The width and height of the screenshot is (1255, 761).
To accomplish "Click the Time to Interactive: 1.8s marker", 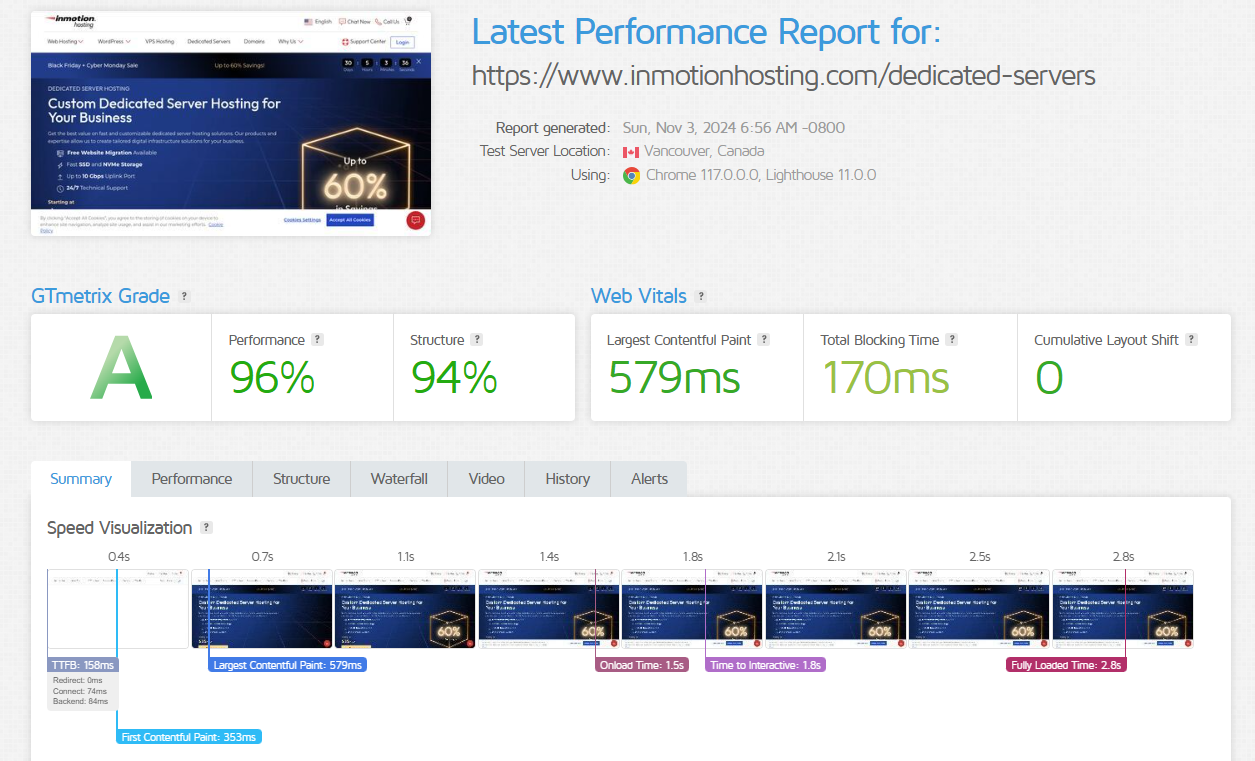I will tap(766, 665).
